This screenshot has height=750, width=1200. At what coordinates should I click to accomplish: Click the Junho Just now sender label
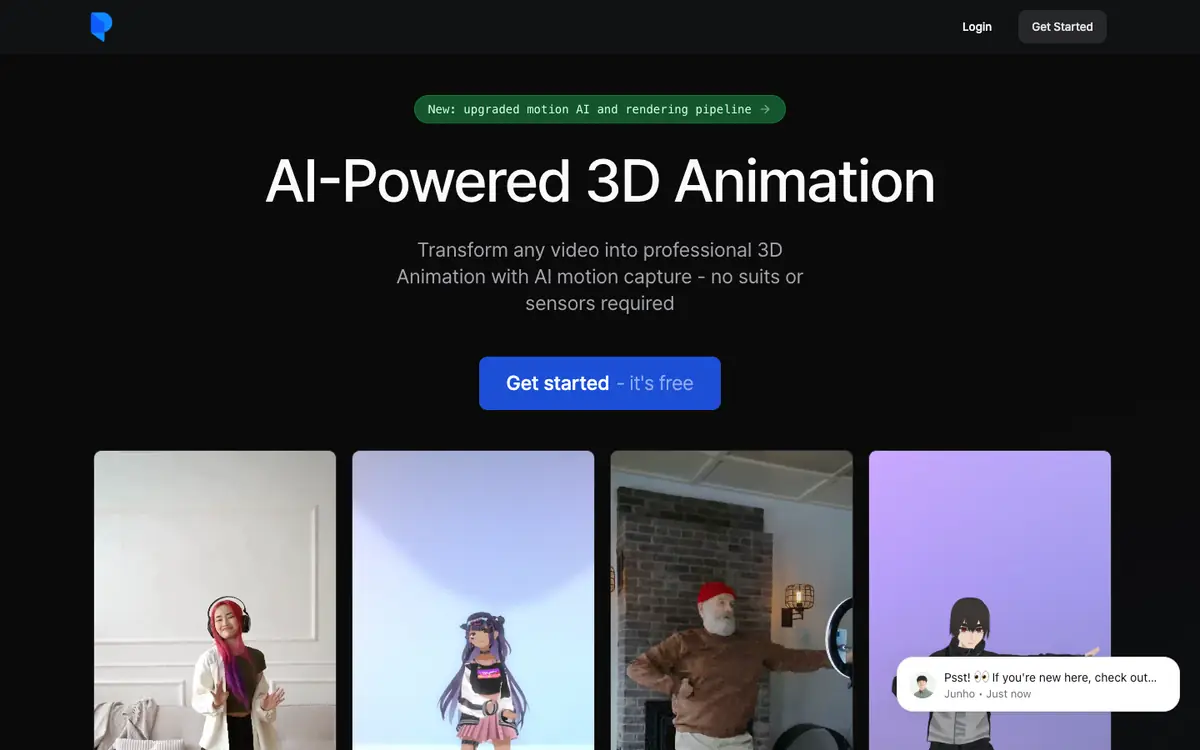987,694
